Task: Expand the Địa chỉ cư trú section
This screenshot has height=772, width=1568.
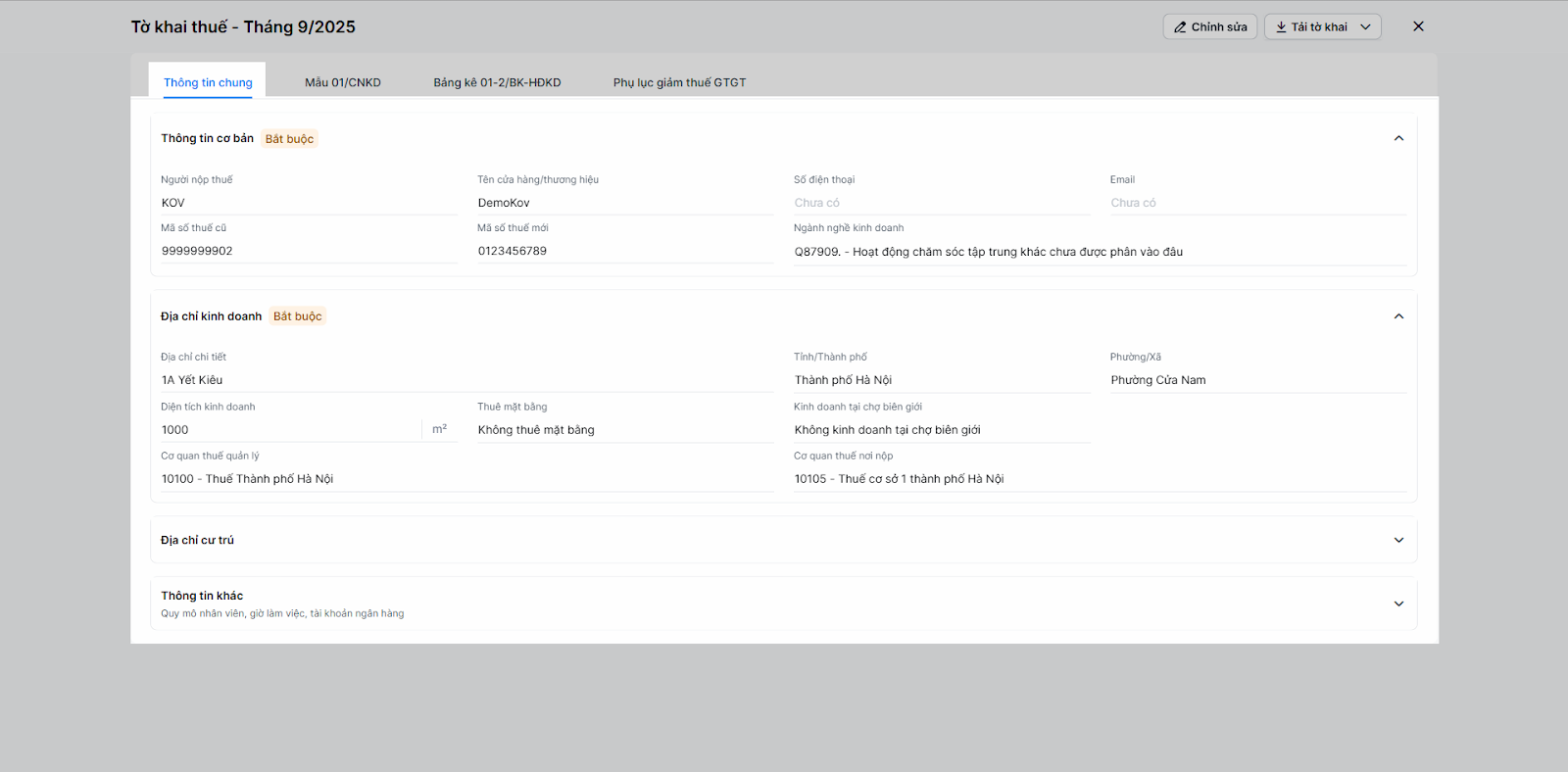Action: coord(1398,540)
